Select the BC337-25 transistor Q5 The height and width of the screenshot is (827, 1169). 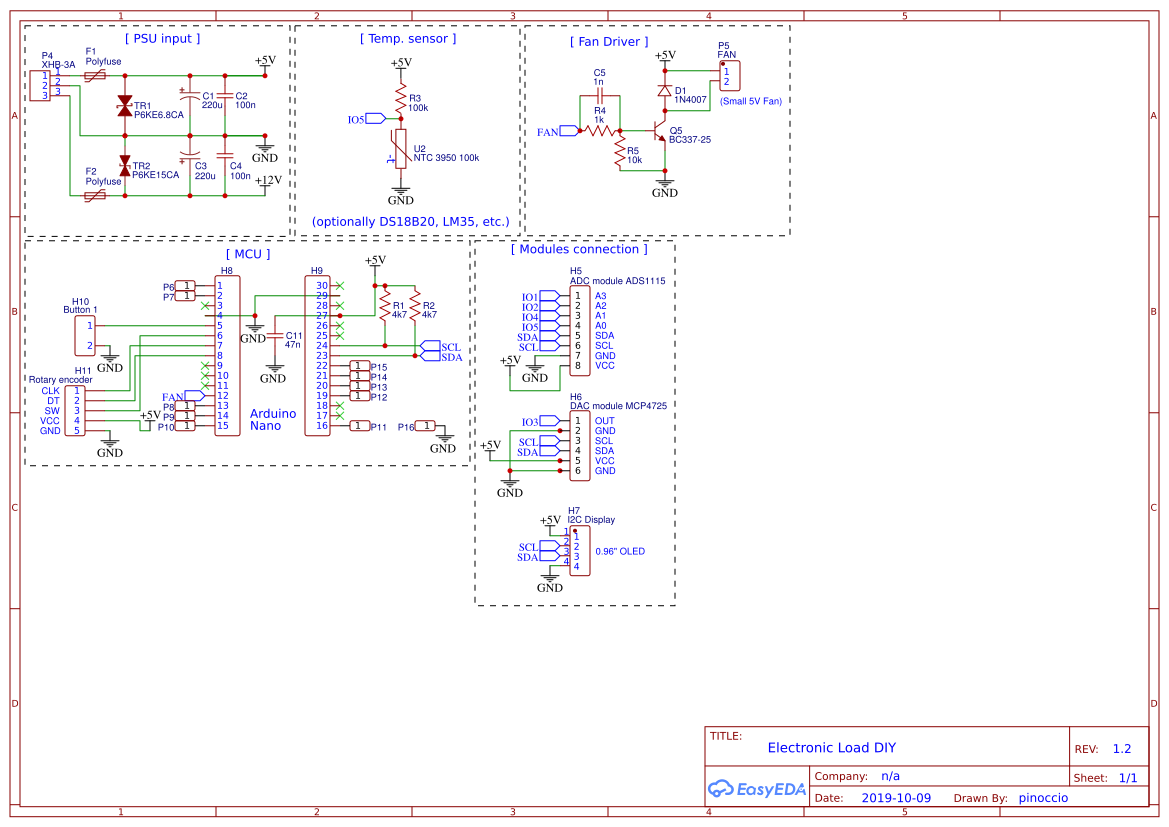[660, 132]
